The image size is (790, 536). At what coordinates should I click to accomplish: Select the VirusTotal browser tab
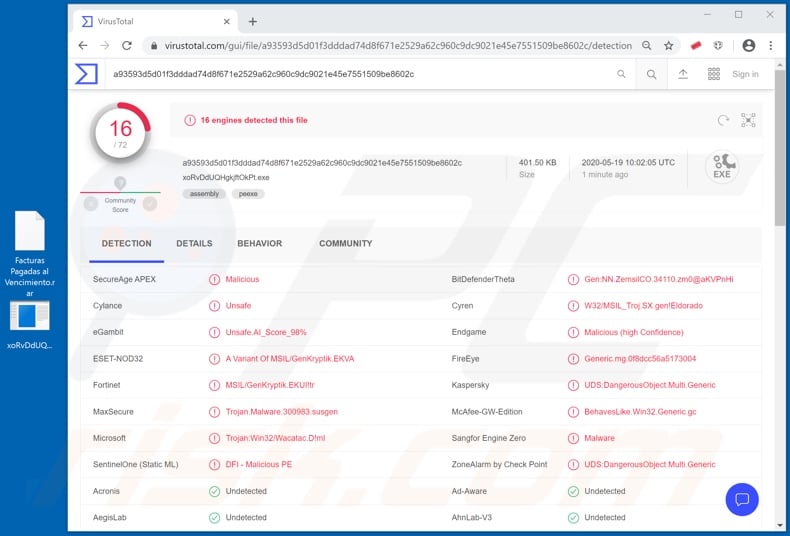(x=156, y=21)
